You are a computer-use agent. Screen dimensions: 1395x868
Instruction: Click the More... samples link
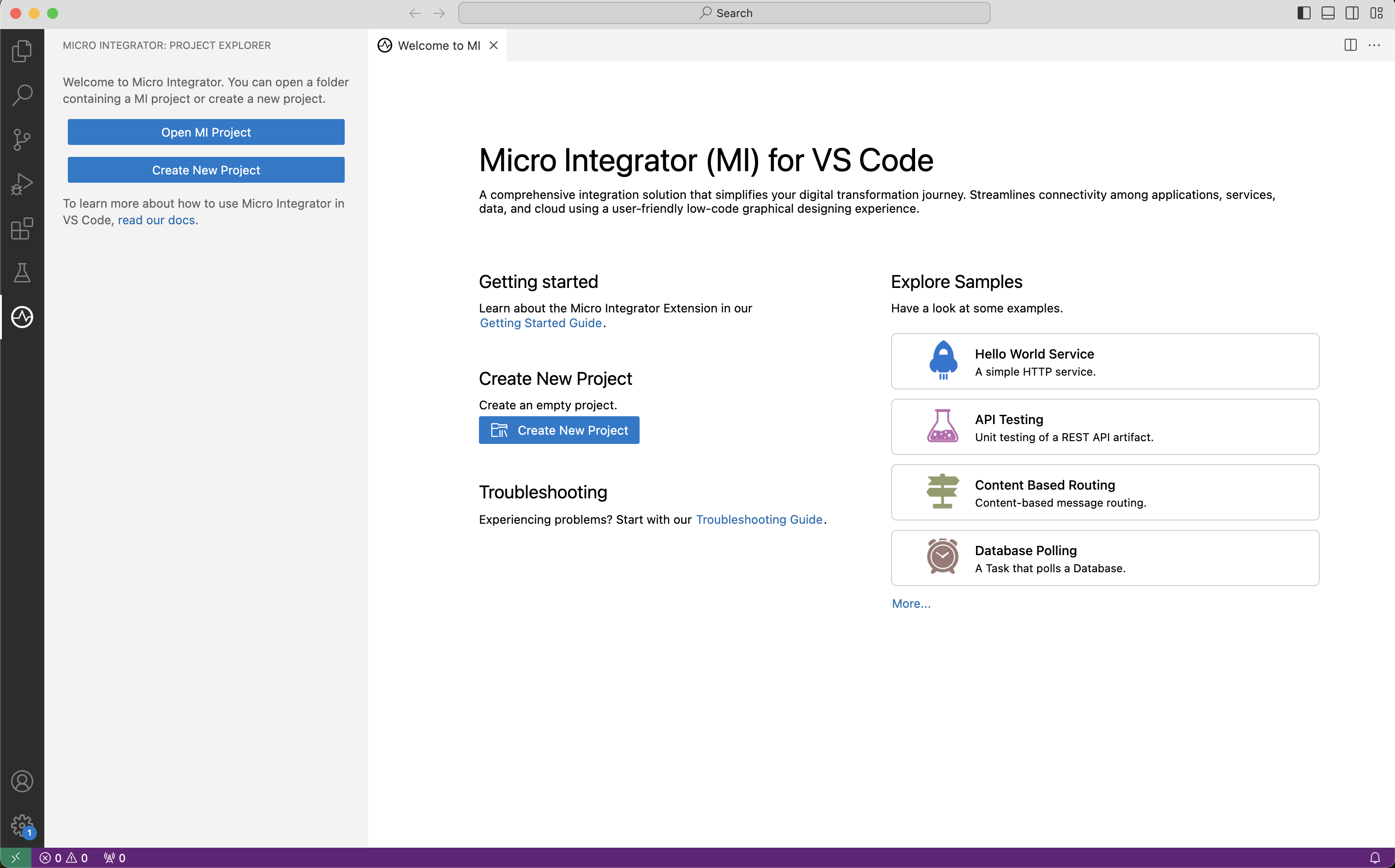tap(911, 603)
